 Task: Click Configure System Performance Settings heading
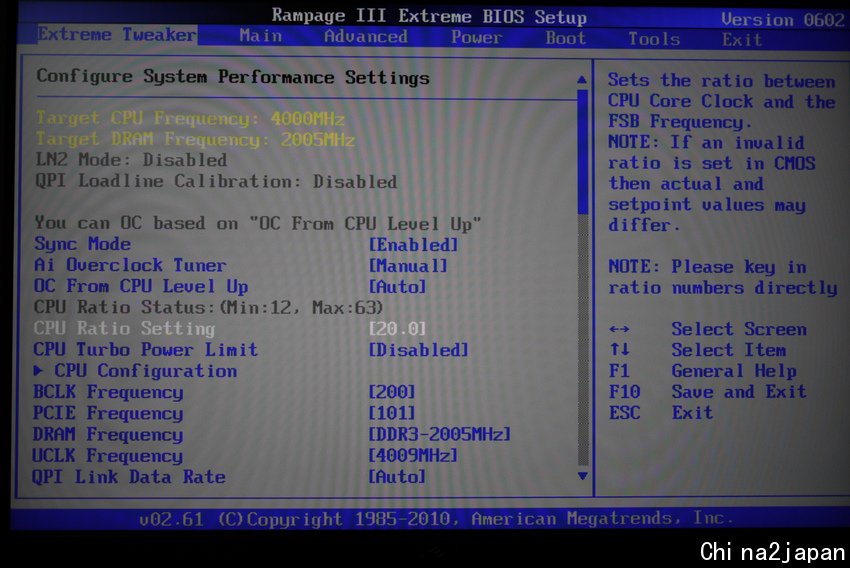click(233, 77)
